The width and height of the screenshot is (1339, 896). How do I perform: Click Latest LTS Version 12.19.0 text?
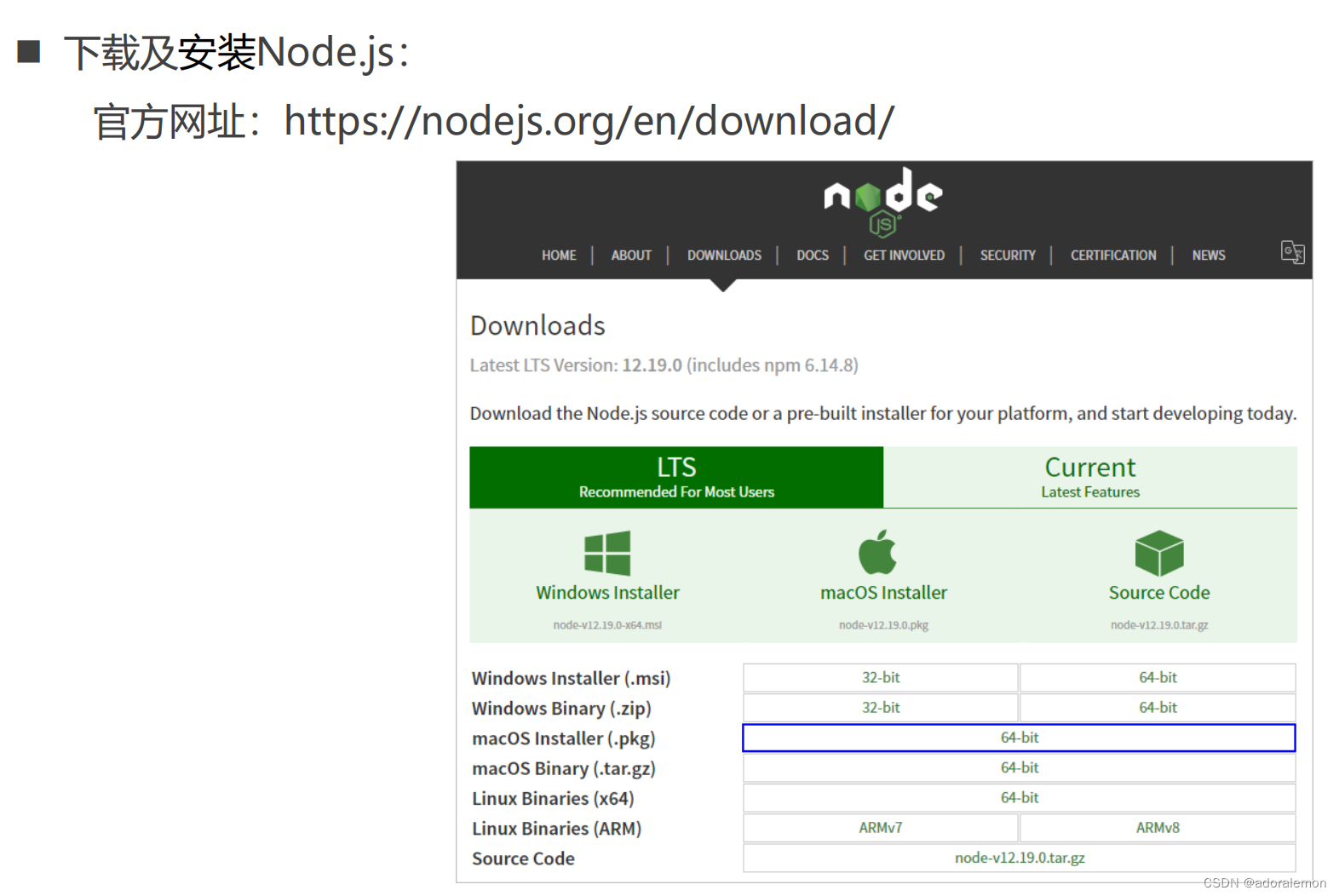(x=664, y=365)
